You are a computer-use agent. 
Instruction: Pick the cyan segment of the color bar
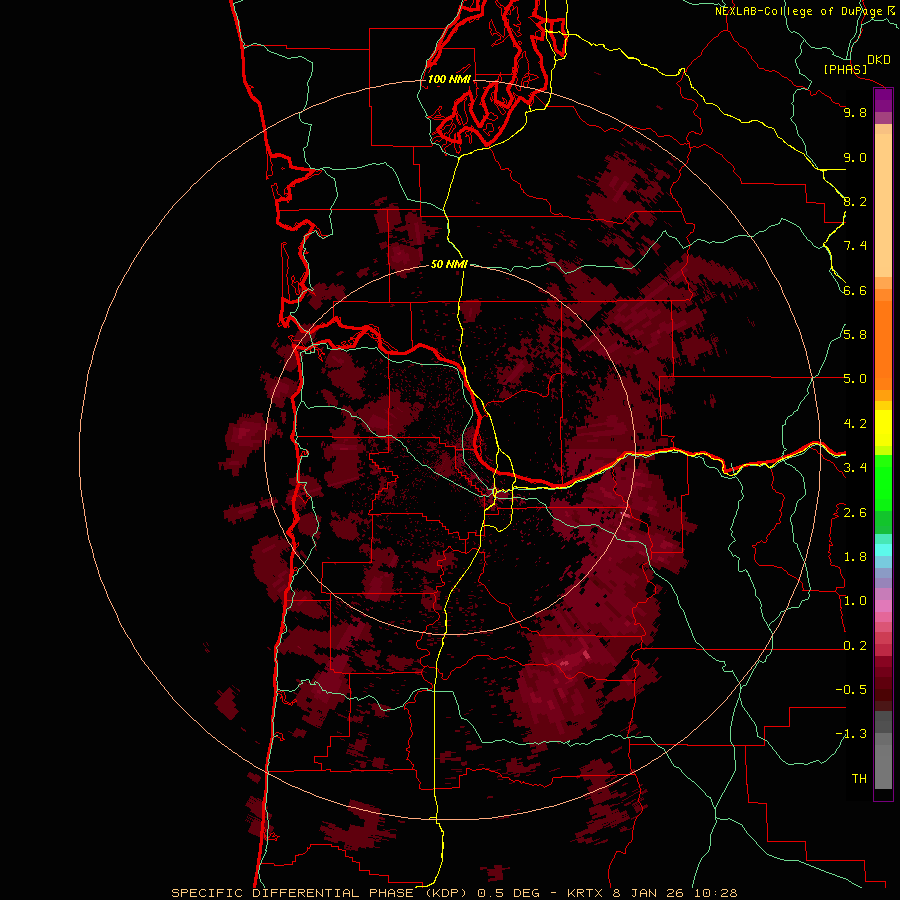[883, 550]
